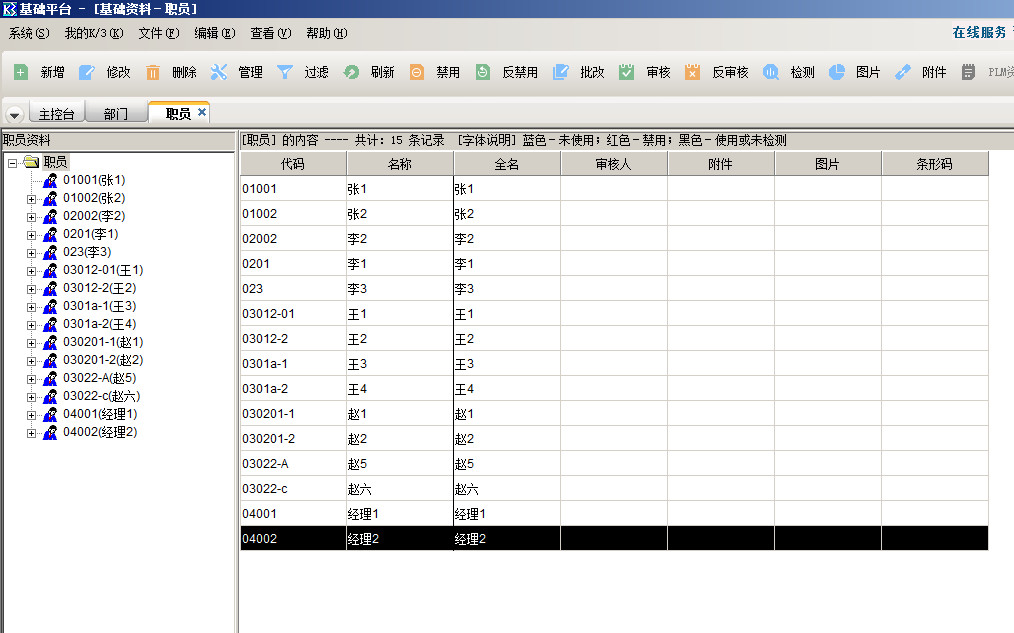Collapse the 职员 root tree node
This screenshot has height=633, width=1014.
[x=13, y=162]
